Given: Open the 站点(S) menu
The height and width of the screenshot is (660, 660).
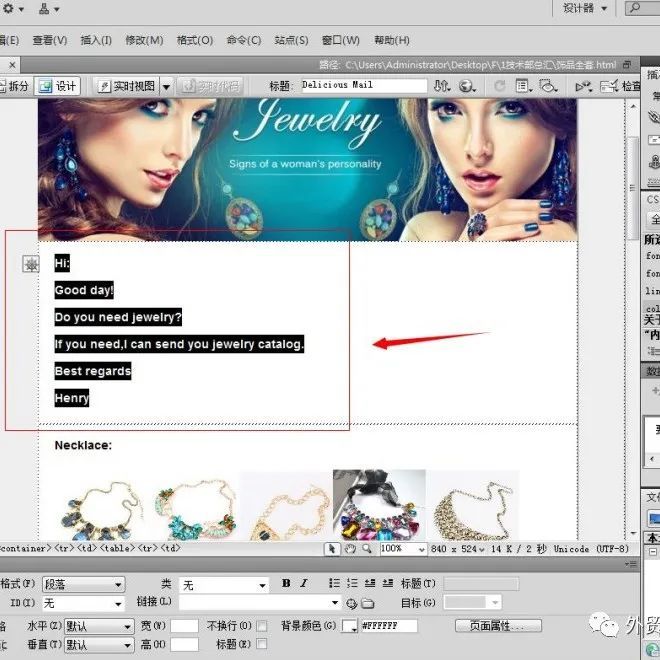Looking at the screenshot, I should [291, 40].
